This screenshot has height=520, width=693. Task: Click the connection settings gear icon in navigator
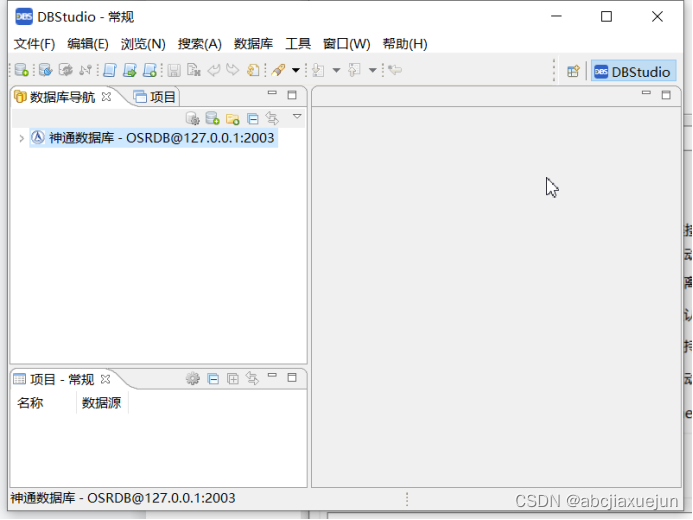pyautogui.click(x=192, y=118)
